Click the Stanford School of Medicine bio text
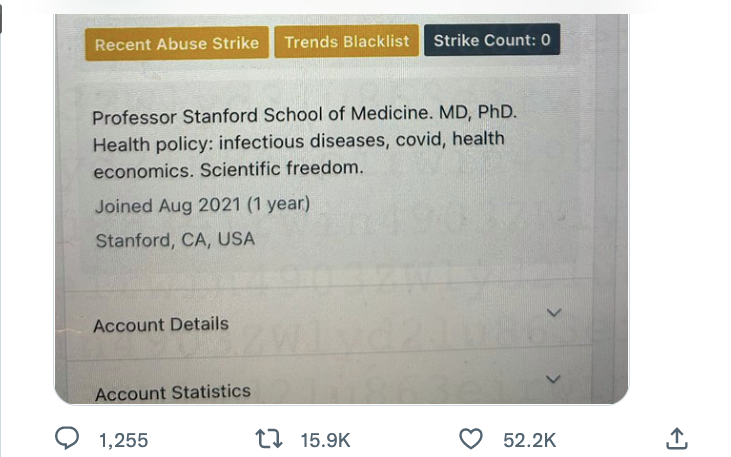The height and width of the screenshot is (457, 731). 304,115
